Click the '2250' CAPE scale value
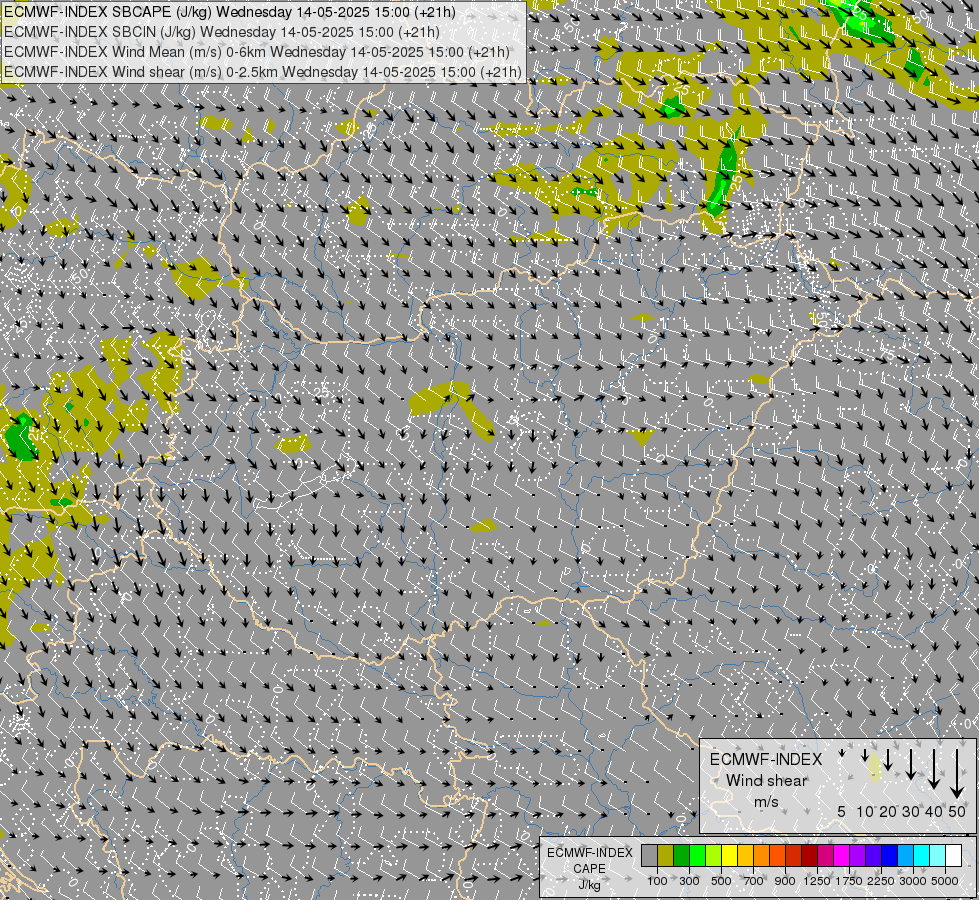This screenshot has height=900, width=979. coord(881,881)
